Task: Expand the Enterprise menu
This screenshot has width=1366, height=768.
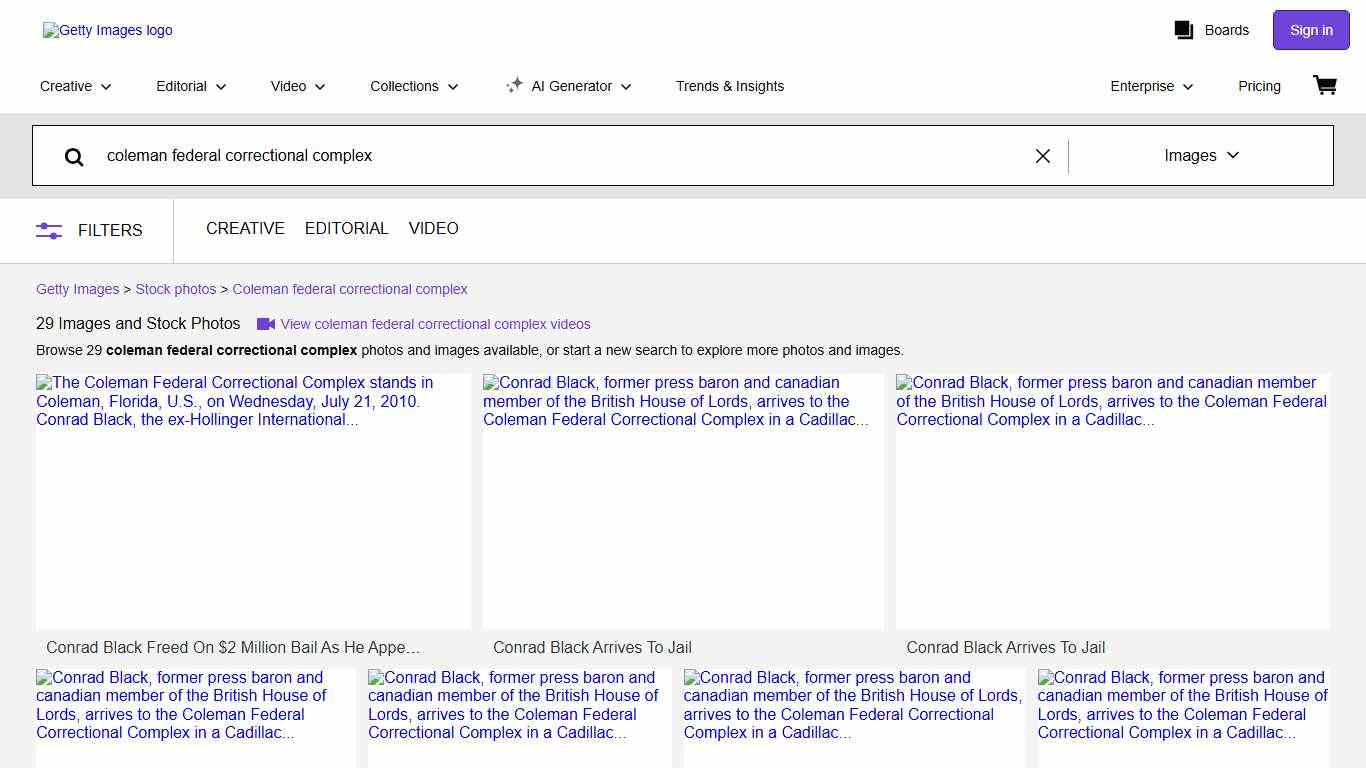Action: 1152,86
